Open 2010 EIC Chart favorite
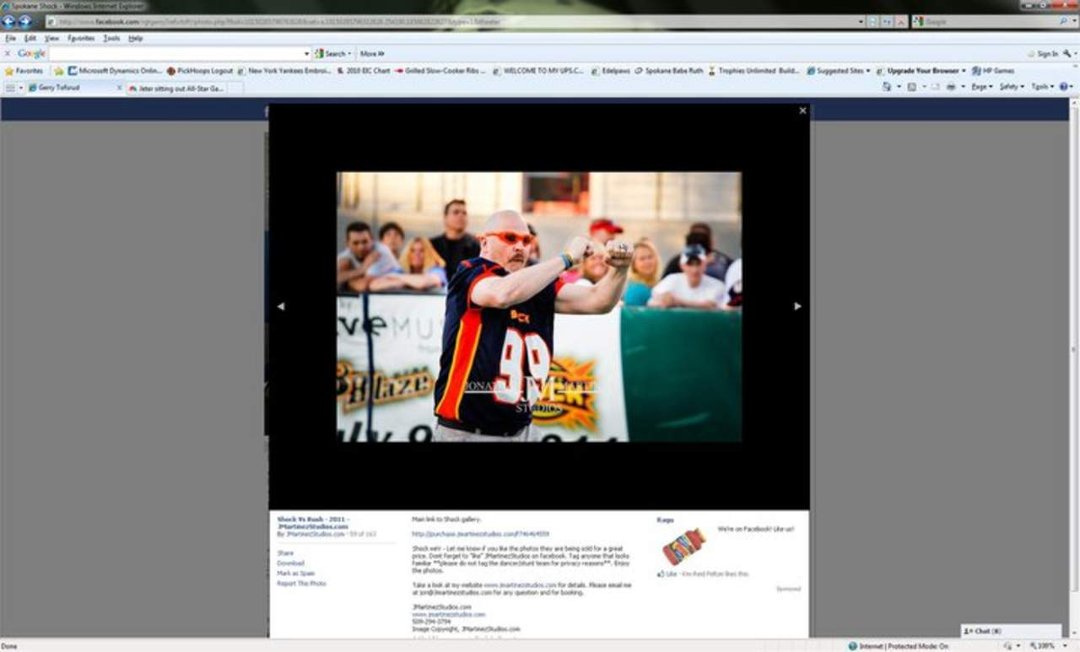Image resolution: width=1080 pixels, height=652 pixels. coord(364,71)
